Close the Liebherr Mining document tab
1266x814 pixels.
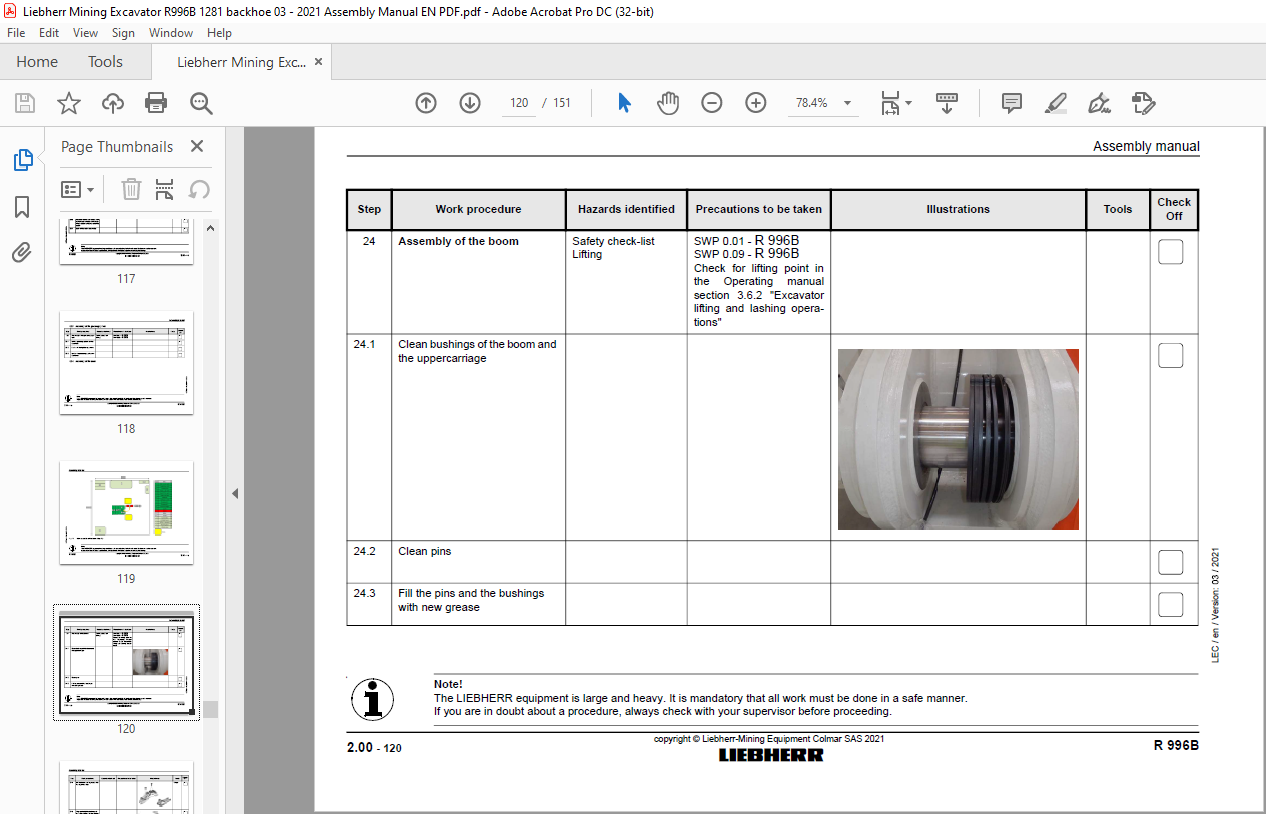click(319, 61)
